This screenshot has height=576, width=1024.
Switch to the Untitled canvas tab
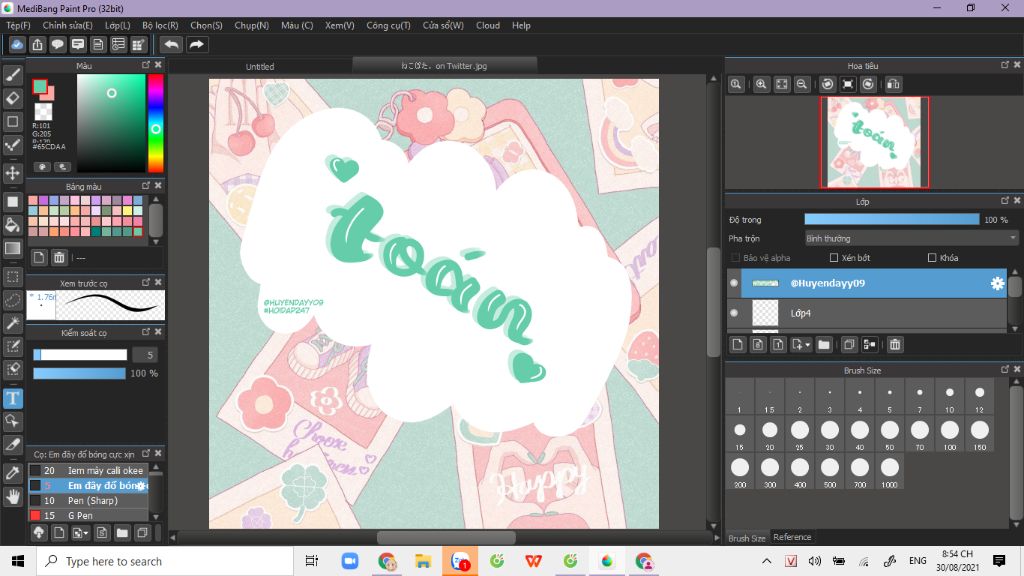[x=260, y=67]
